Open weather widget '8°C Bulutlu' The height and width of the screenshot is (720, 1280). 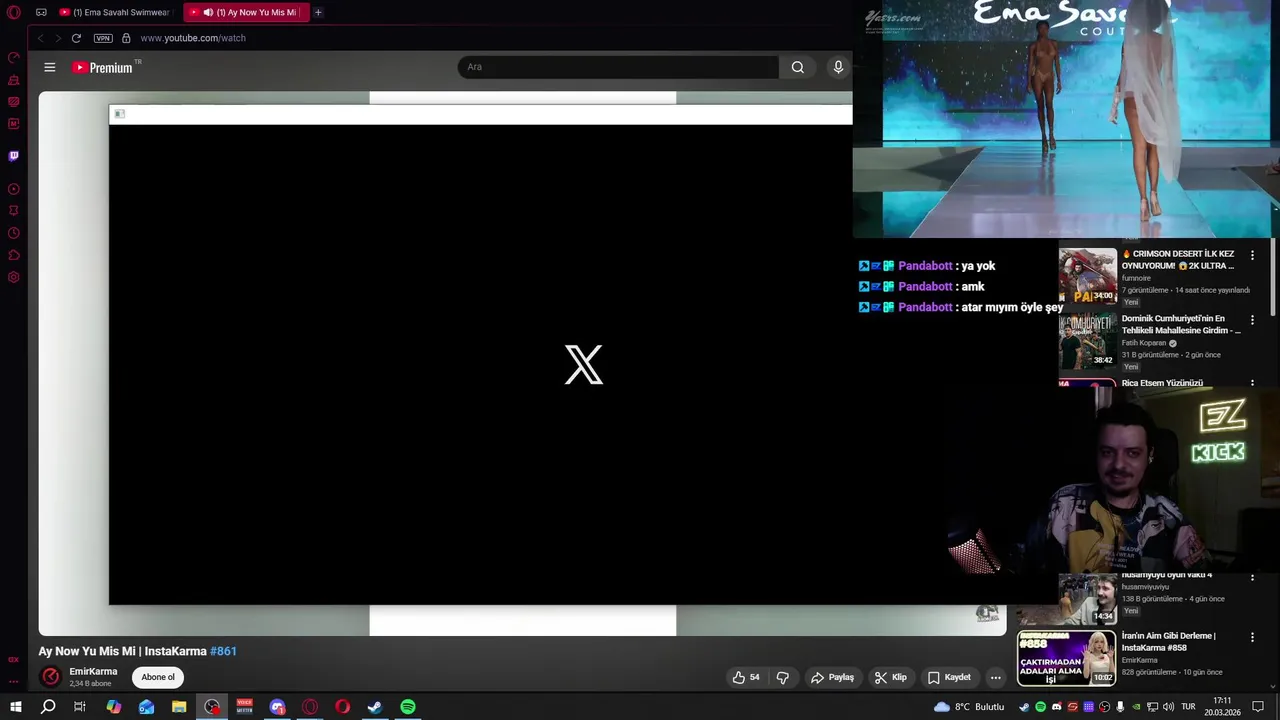coord(969,707)
